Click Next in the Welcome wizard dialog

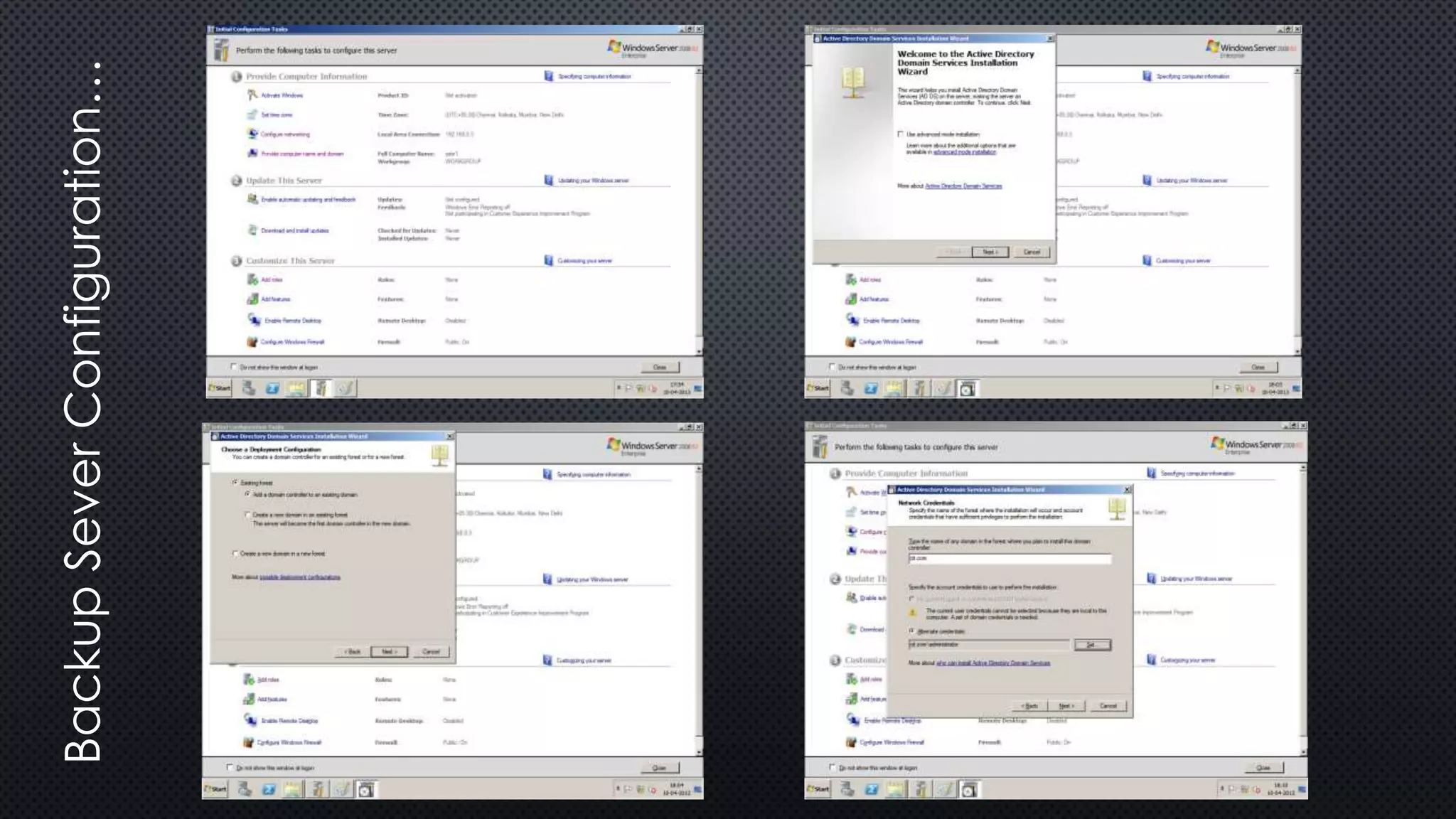[990, 252]
